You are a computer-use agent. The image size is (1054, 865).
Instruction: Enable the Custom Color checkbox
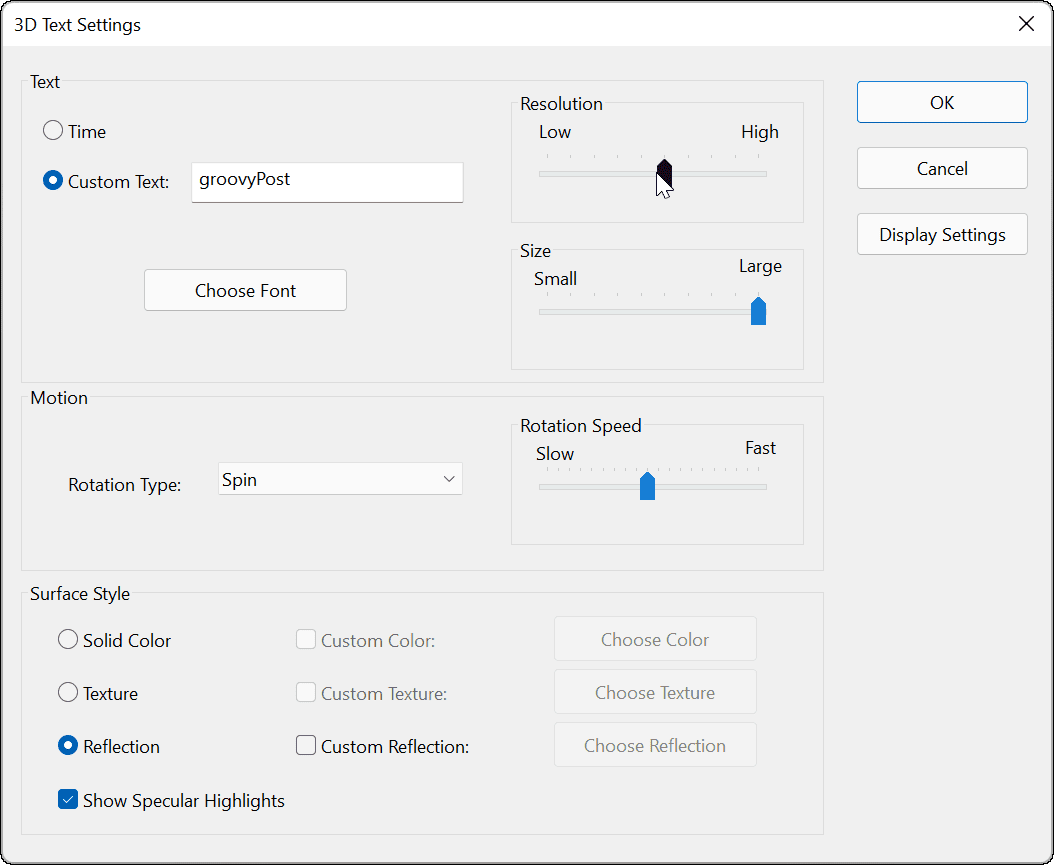(306, 639)
